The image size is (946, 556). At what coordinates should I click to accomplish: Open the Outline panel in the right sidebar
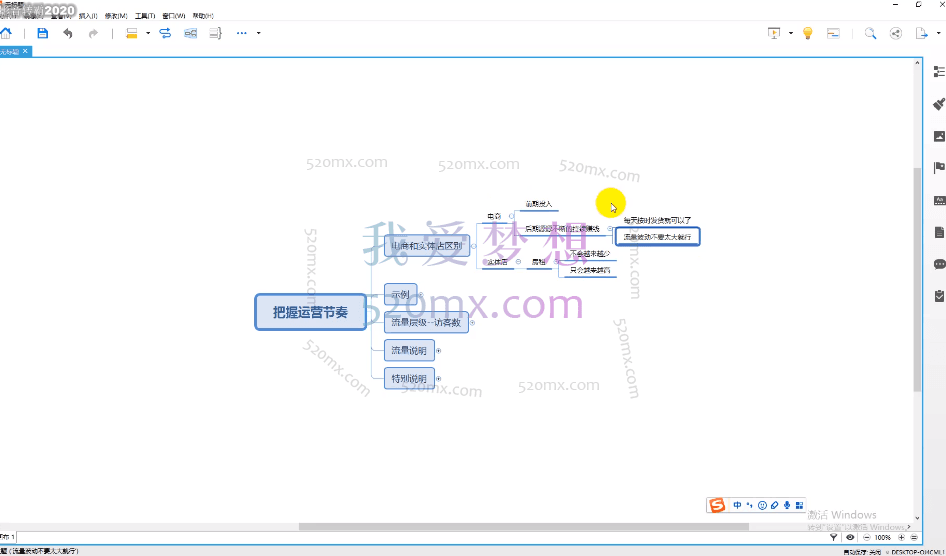coord(939,71)
